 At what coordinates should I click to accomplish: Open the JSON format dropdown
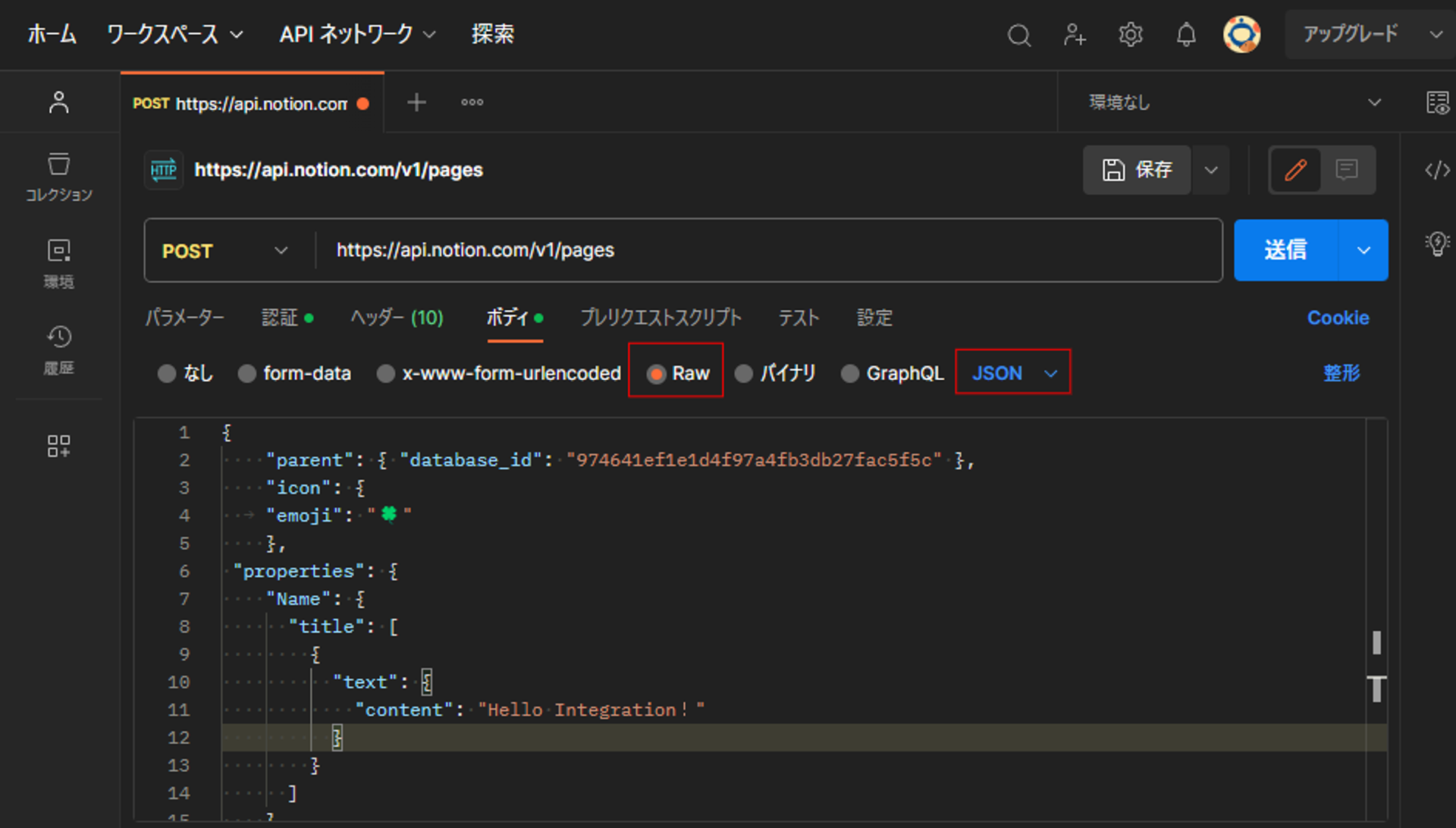coord(1012,372)
